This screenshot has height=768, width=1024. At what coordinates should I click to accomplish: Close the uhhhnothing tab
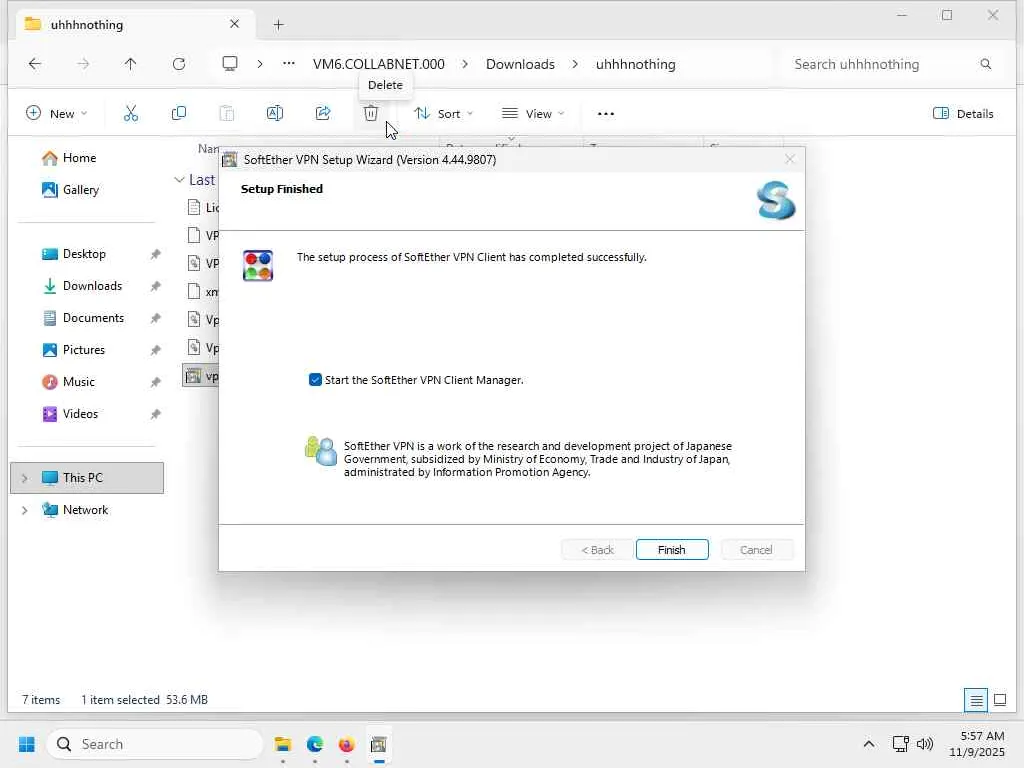234,24
